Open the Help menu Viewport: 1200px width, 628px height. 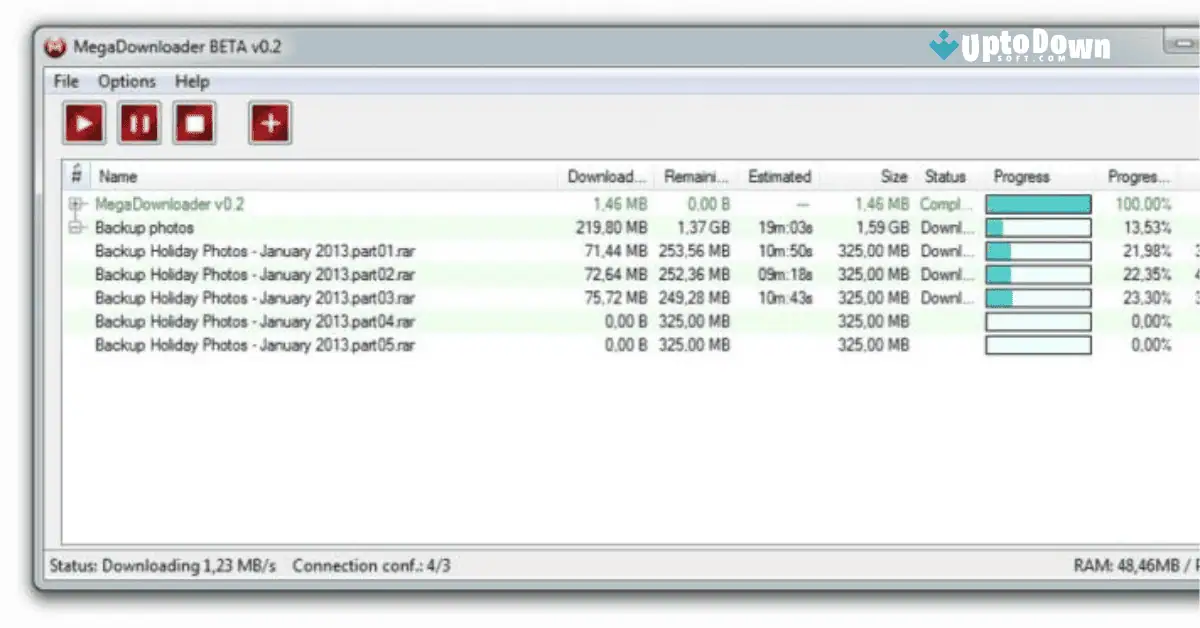coord(192,81)
